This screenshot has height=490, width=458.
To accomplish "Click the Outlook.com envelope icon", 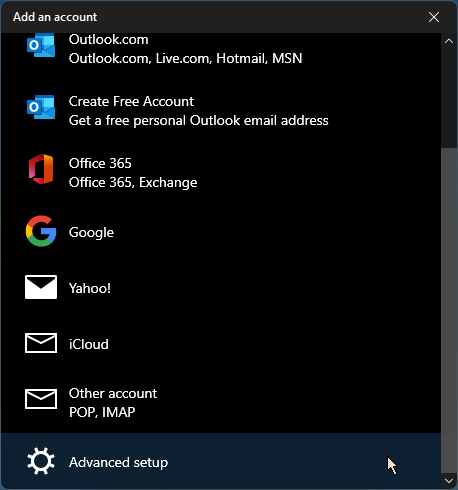I will click(x=41, y=45).
